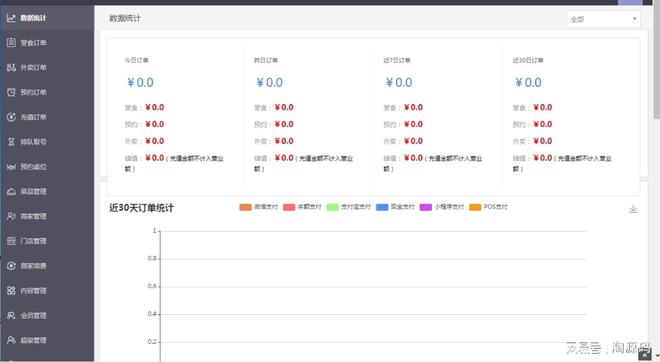Image resolution: width=660 pixels, height=362 pixels.
Task: Click the 预约 amount in 昨日订单 card
Action: point(284,124)
